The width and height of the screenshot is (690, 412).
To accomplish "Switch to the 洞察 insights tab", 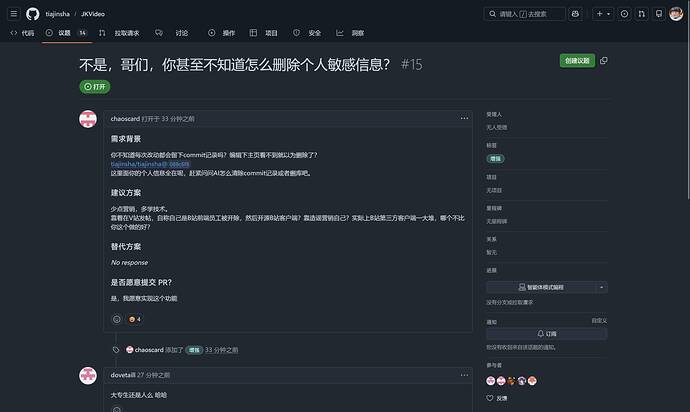I will click(350, 33).
